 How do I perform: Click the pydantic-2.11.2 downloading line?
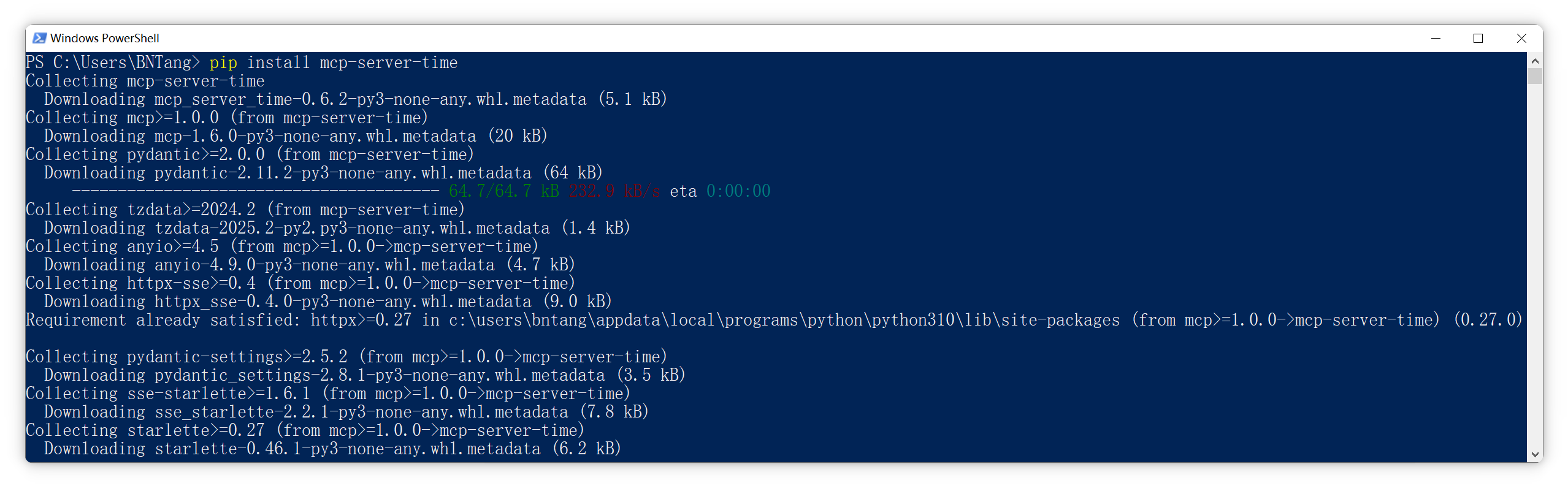(x=323, y=173)
